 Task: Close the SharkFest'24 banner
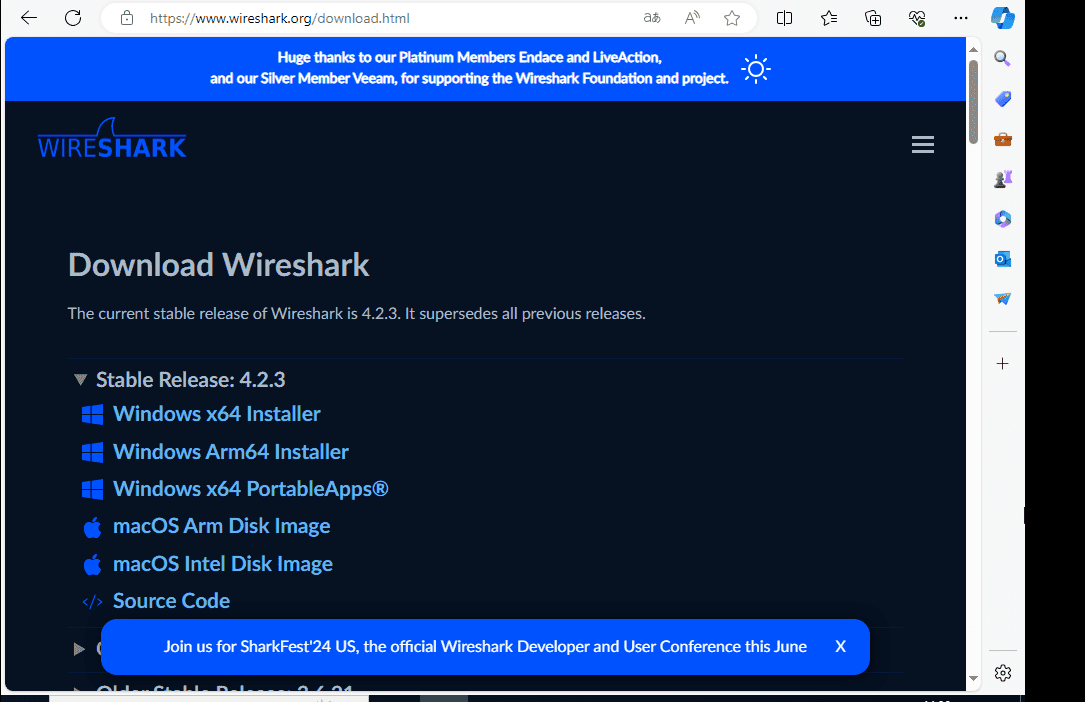click(840, 647)
